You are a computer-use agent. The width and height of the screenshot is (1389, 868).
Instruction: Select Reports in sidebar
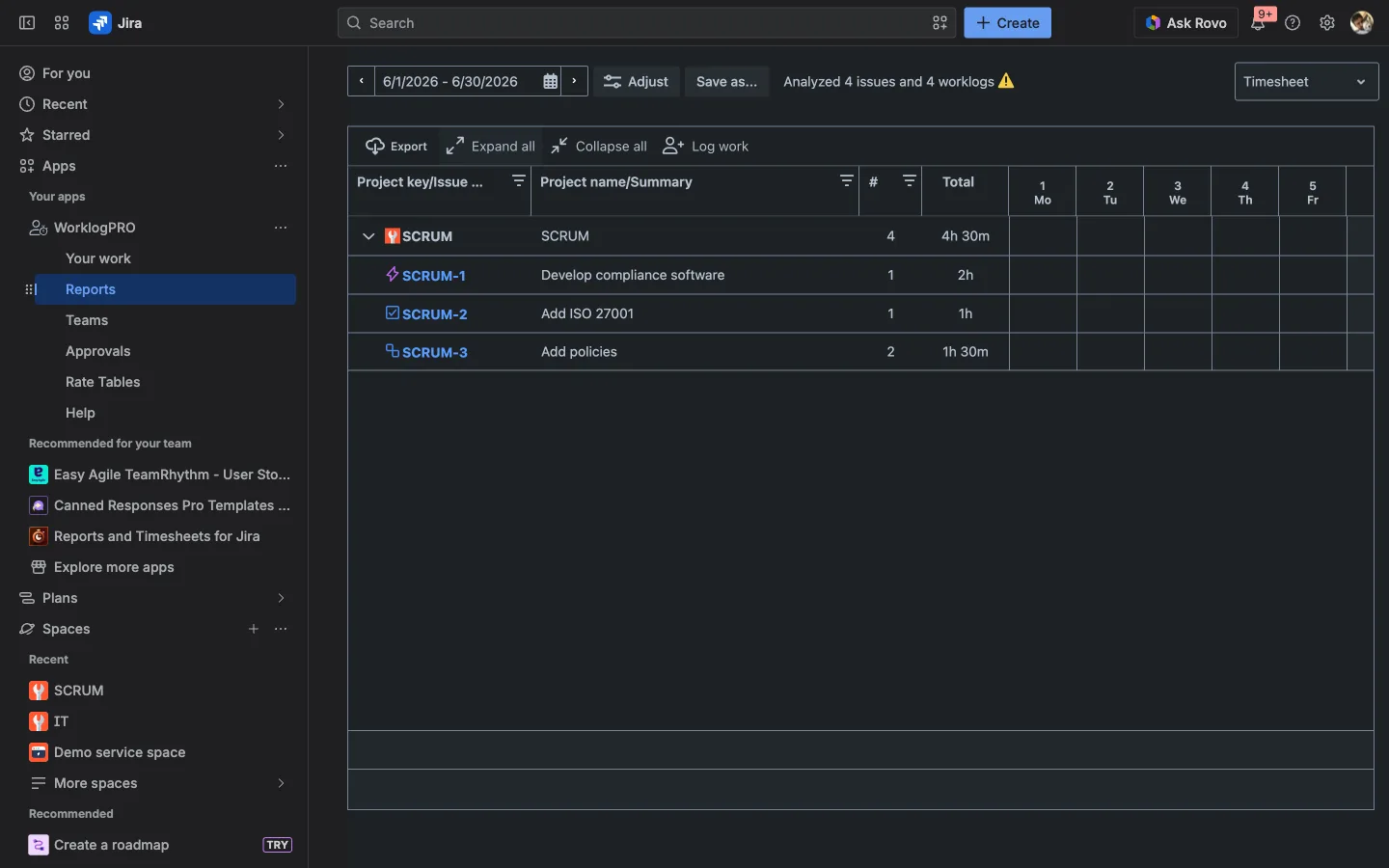(x=165, y=289)
